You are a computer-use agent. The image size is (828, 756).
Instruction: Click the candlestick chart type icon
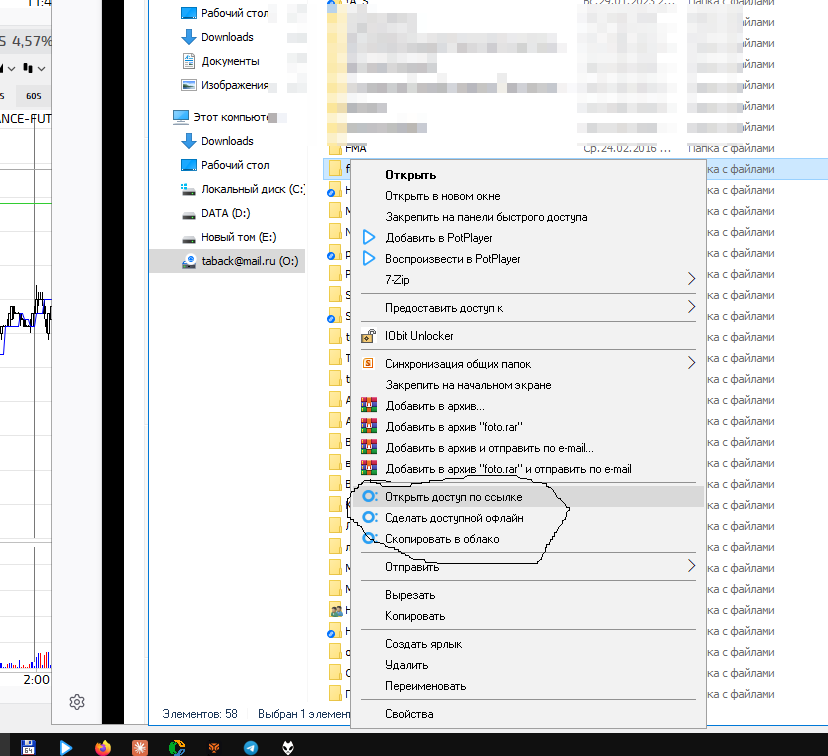[x=28, y=68]
